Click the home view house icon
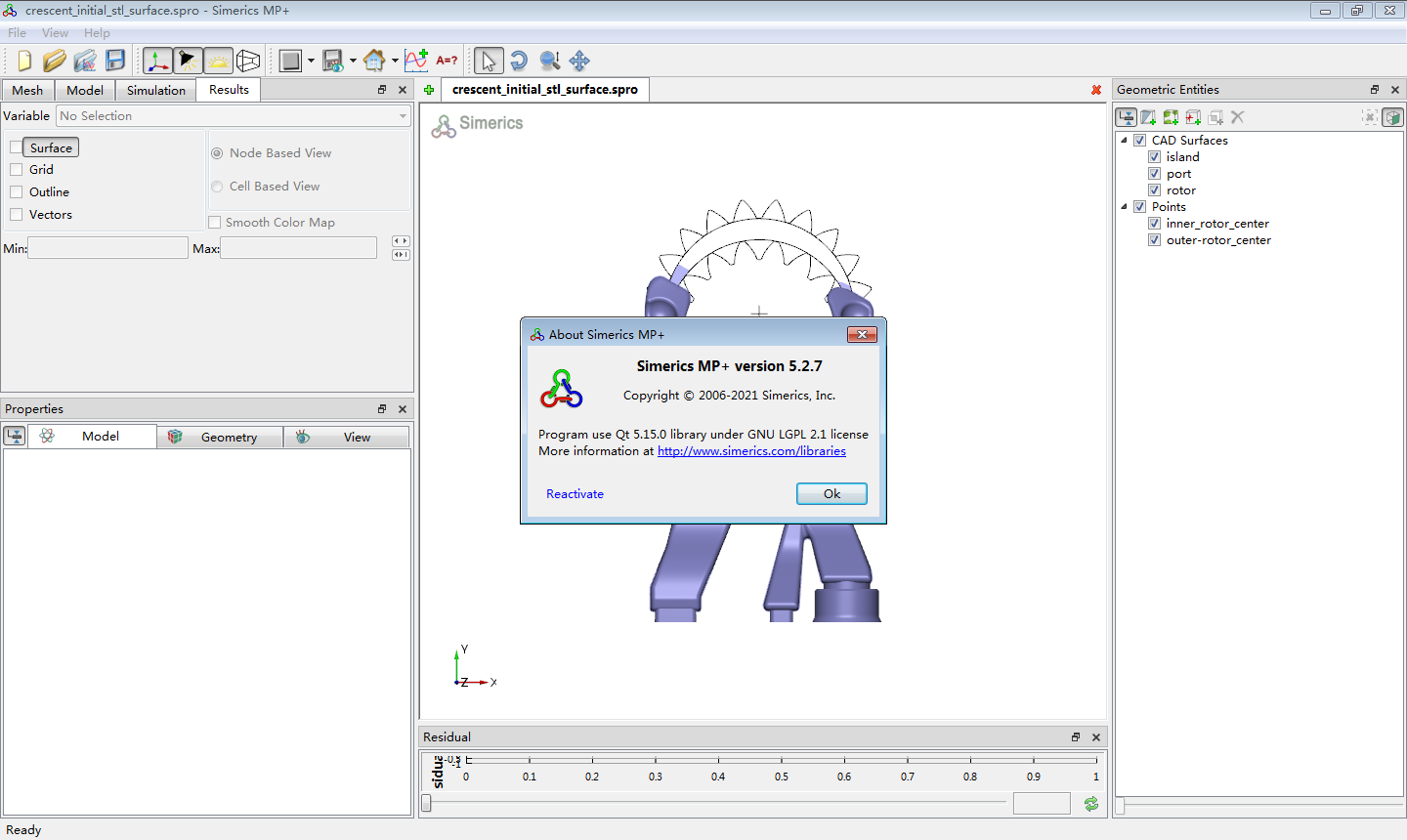The width and height of the screenshot is (1407, 840). point(374,61)
